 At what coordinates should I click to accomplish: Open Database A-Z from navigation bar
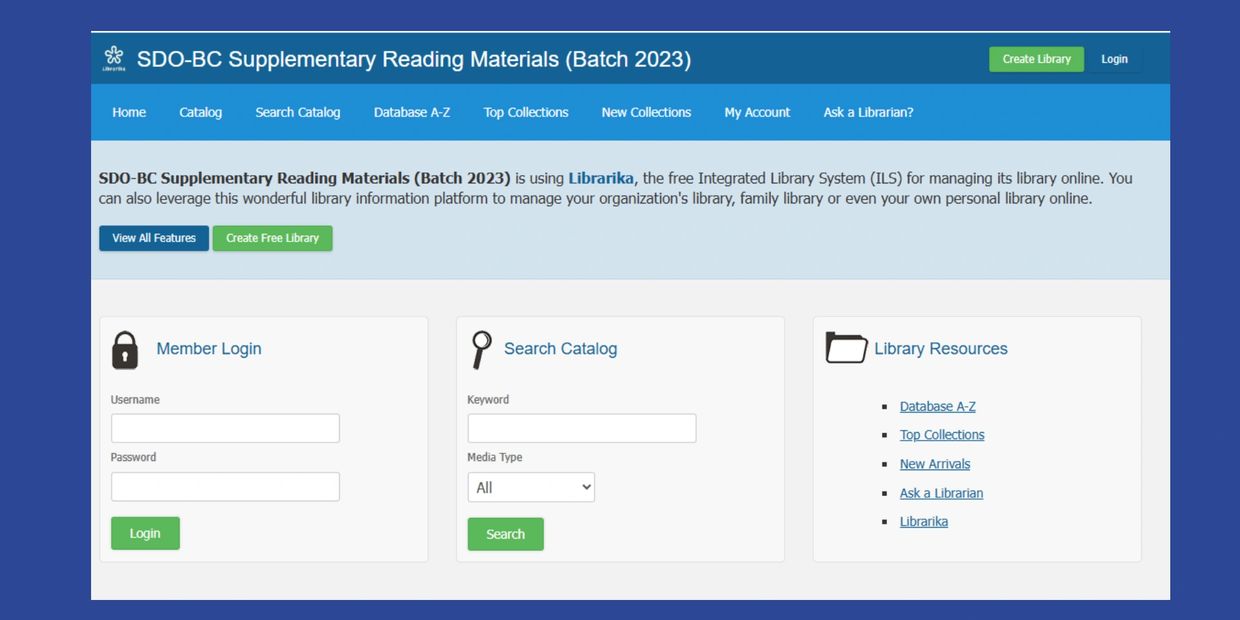pyautogui.click(x=411, y=112)
